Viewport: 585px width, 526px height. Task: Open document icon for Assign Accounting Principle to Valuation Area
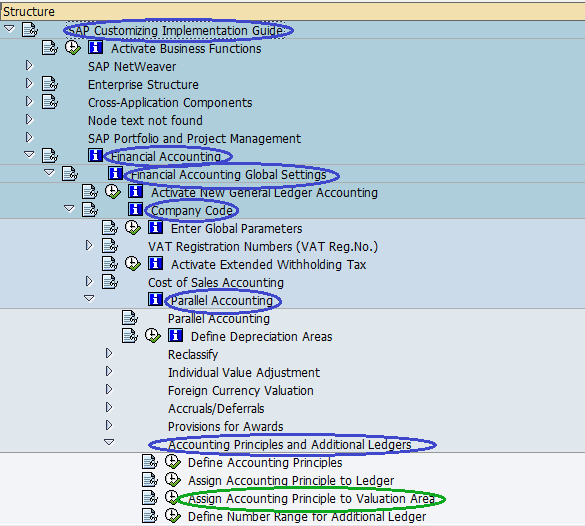(x=150, y=498)
